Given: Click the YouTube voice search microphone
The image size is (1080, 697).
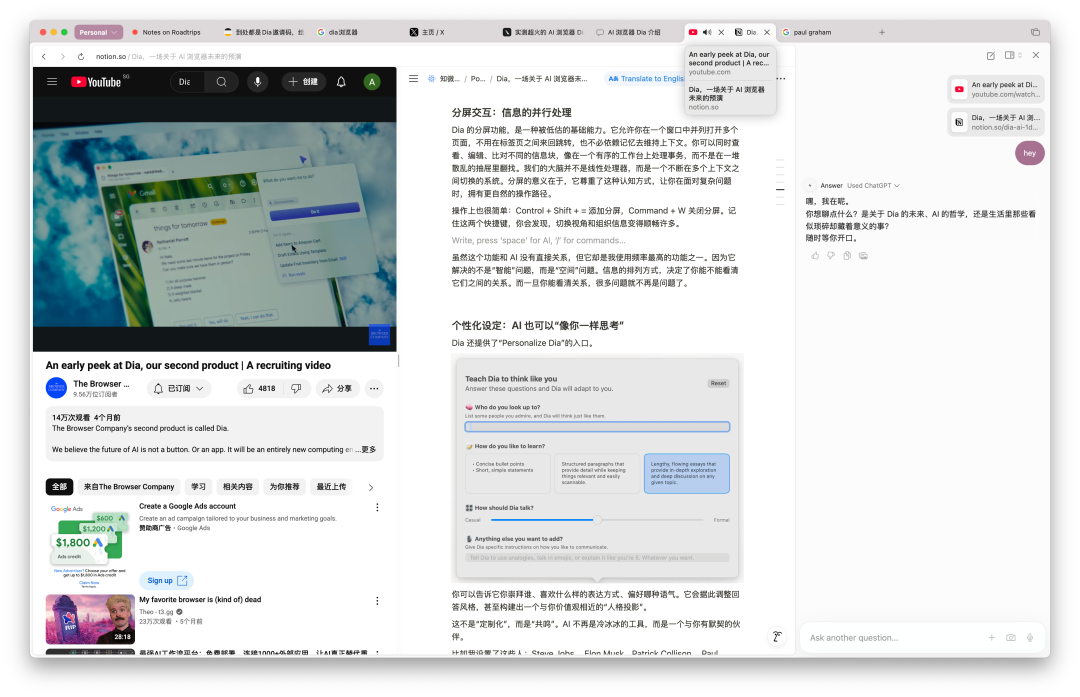Looking at the screenshot, I should [258, 82].
